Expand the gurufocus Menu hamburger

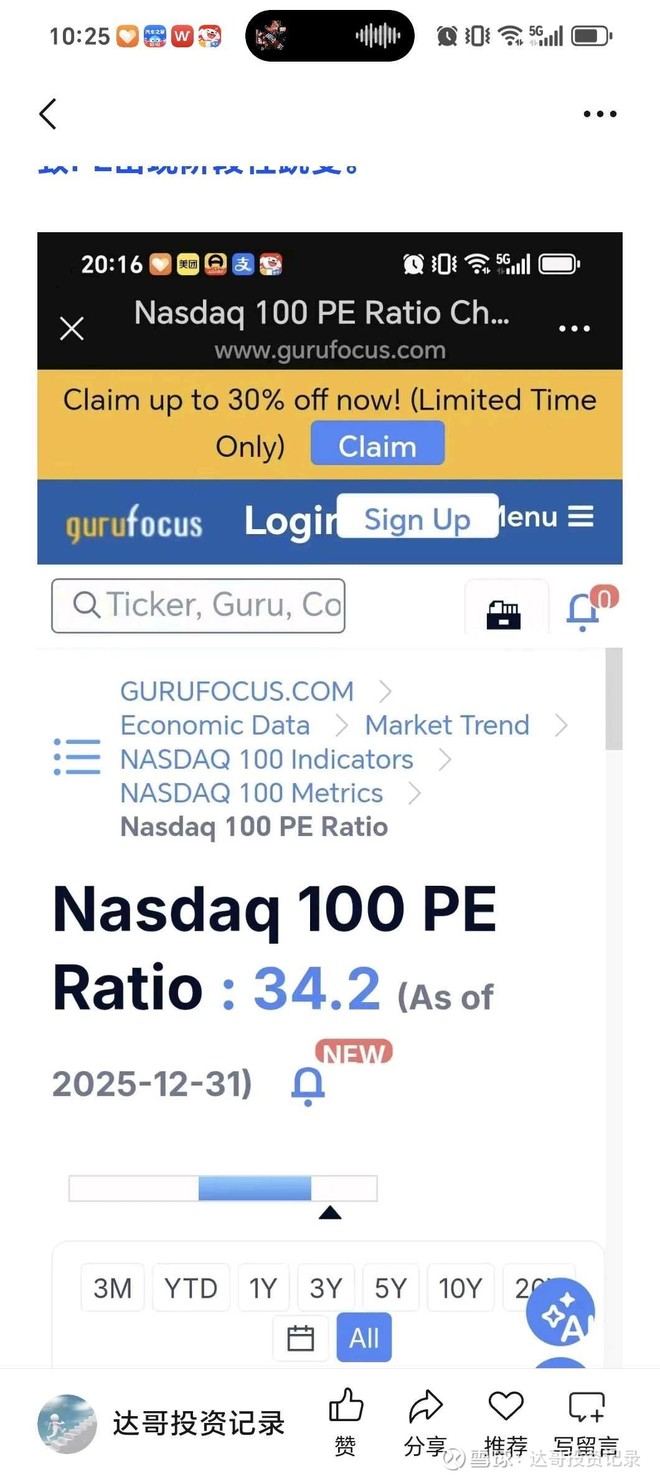(579, 516)
